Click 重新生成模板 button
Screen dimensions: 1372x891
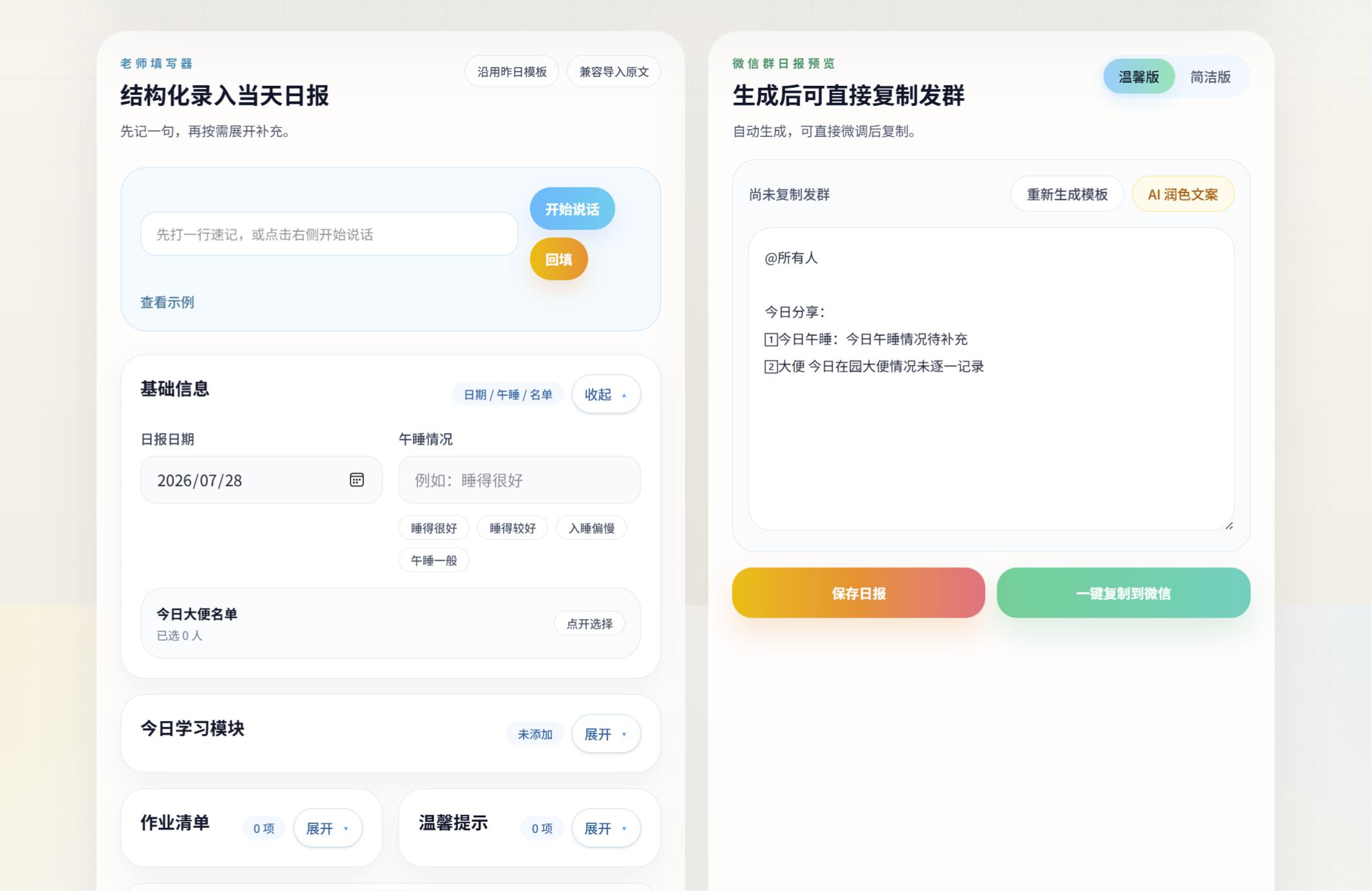coord(1067,194)
